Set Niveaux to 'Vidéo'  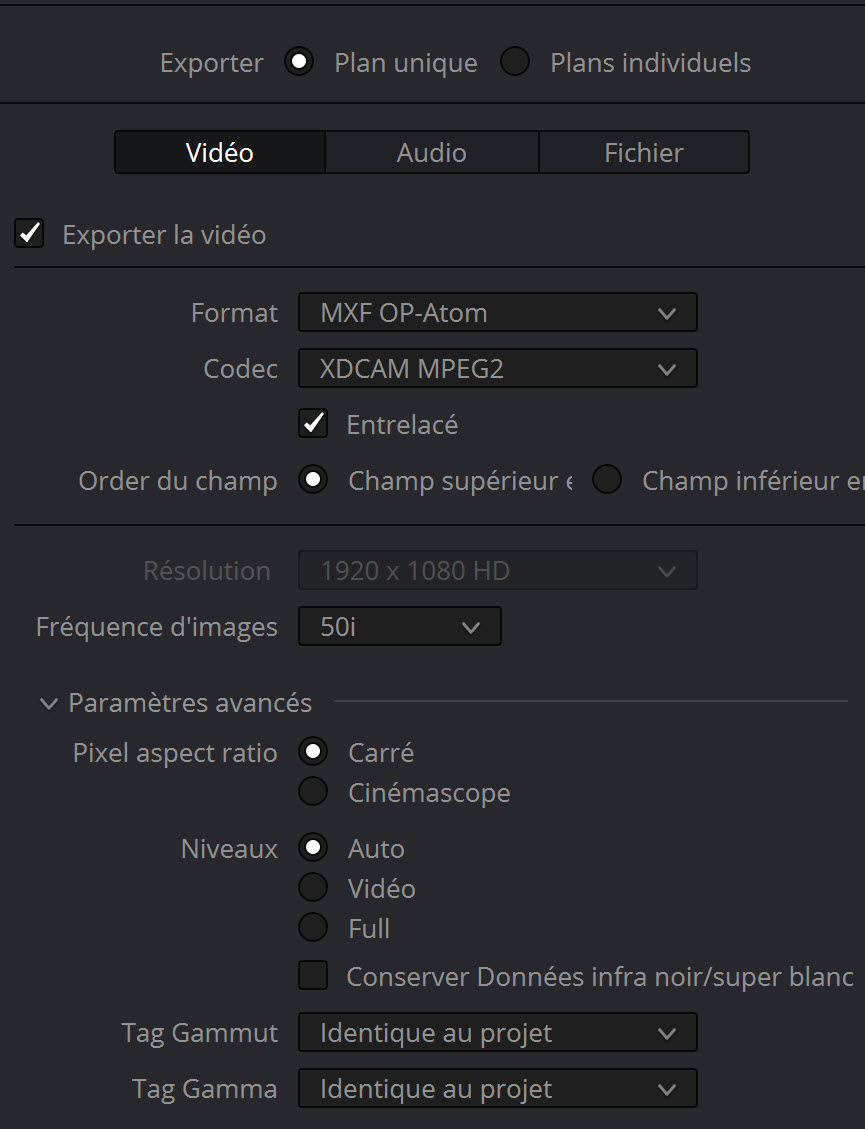tap(313, 887)
